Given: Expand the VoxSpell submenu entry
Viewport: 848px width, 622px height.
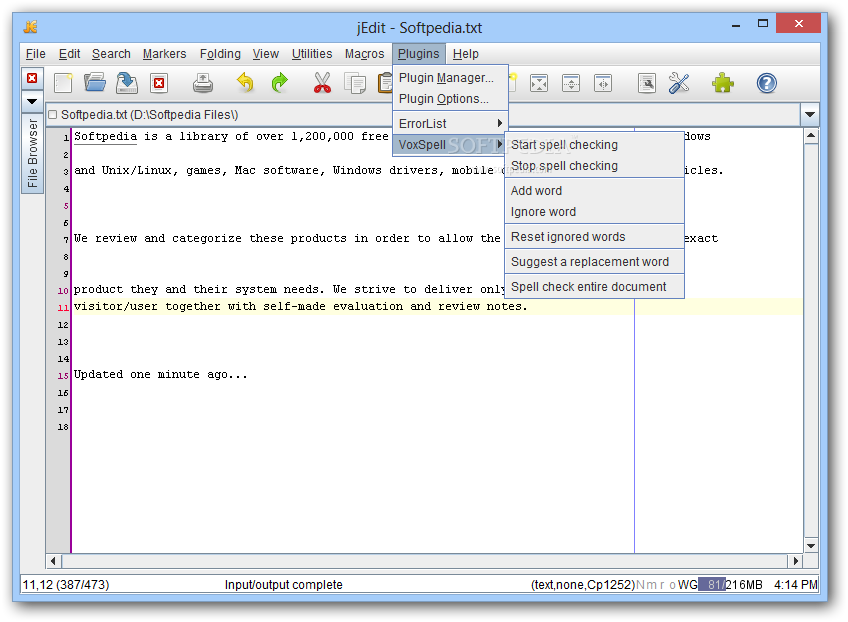Looking at the screenshot, I should pyautogui.click(x=450, y=144).
